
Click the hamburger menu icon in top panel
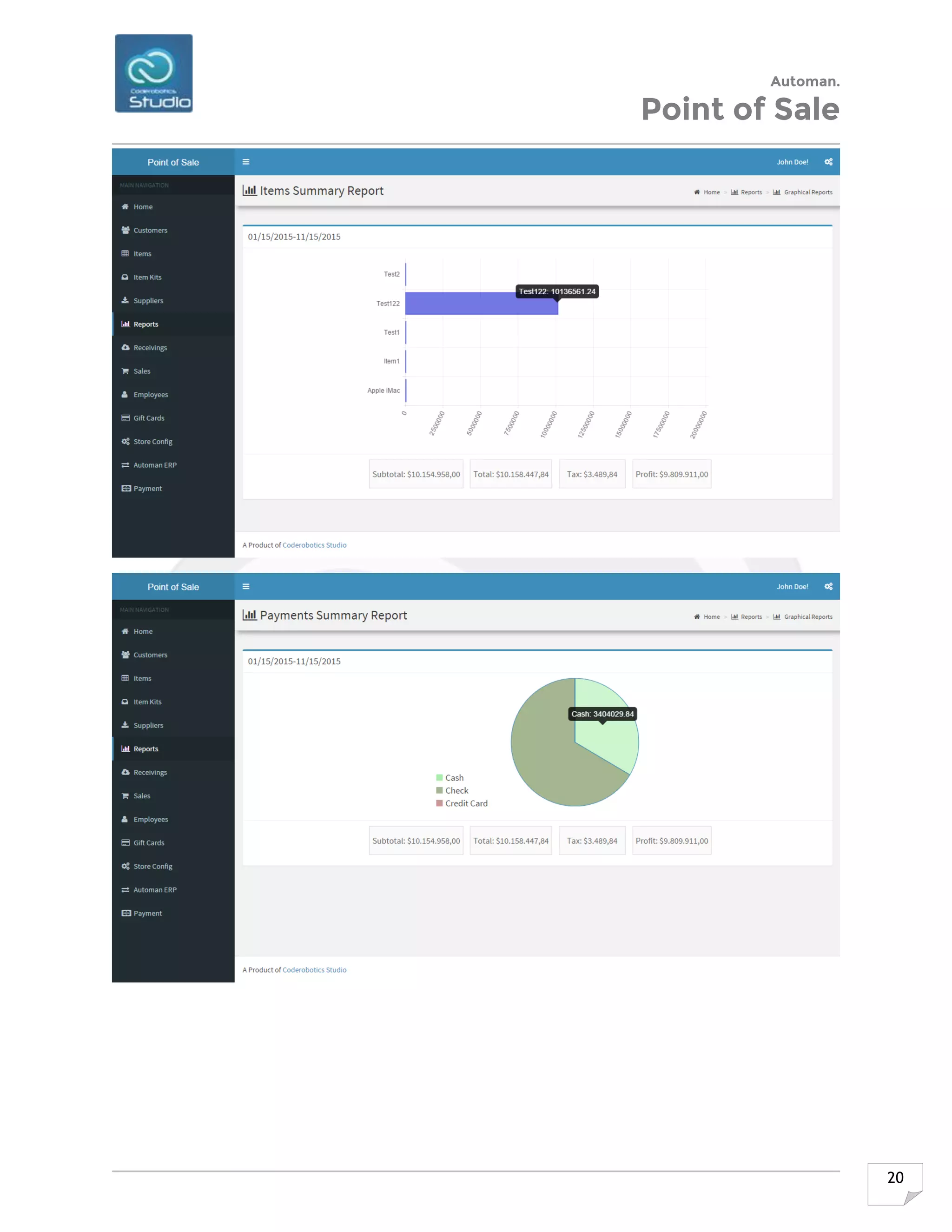[x=246, y=162]
